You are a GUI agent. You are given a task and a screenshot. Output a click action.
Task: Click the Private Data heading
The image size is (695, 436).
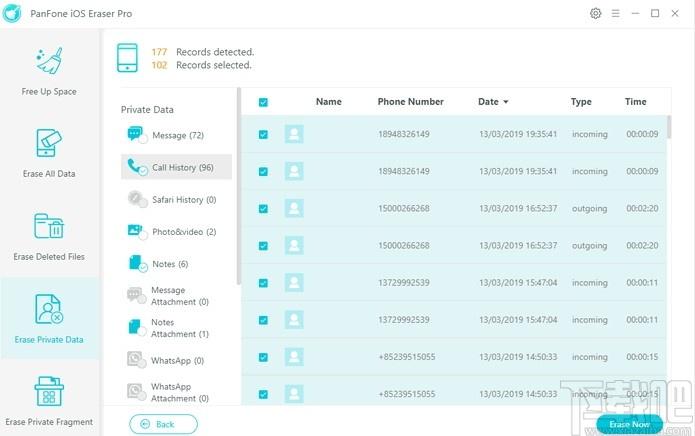[x=147, y=109]
